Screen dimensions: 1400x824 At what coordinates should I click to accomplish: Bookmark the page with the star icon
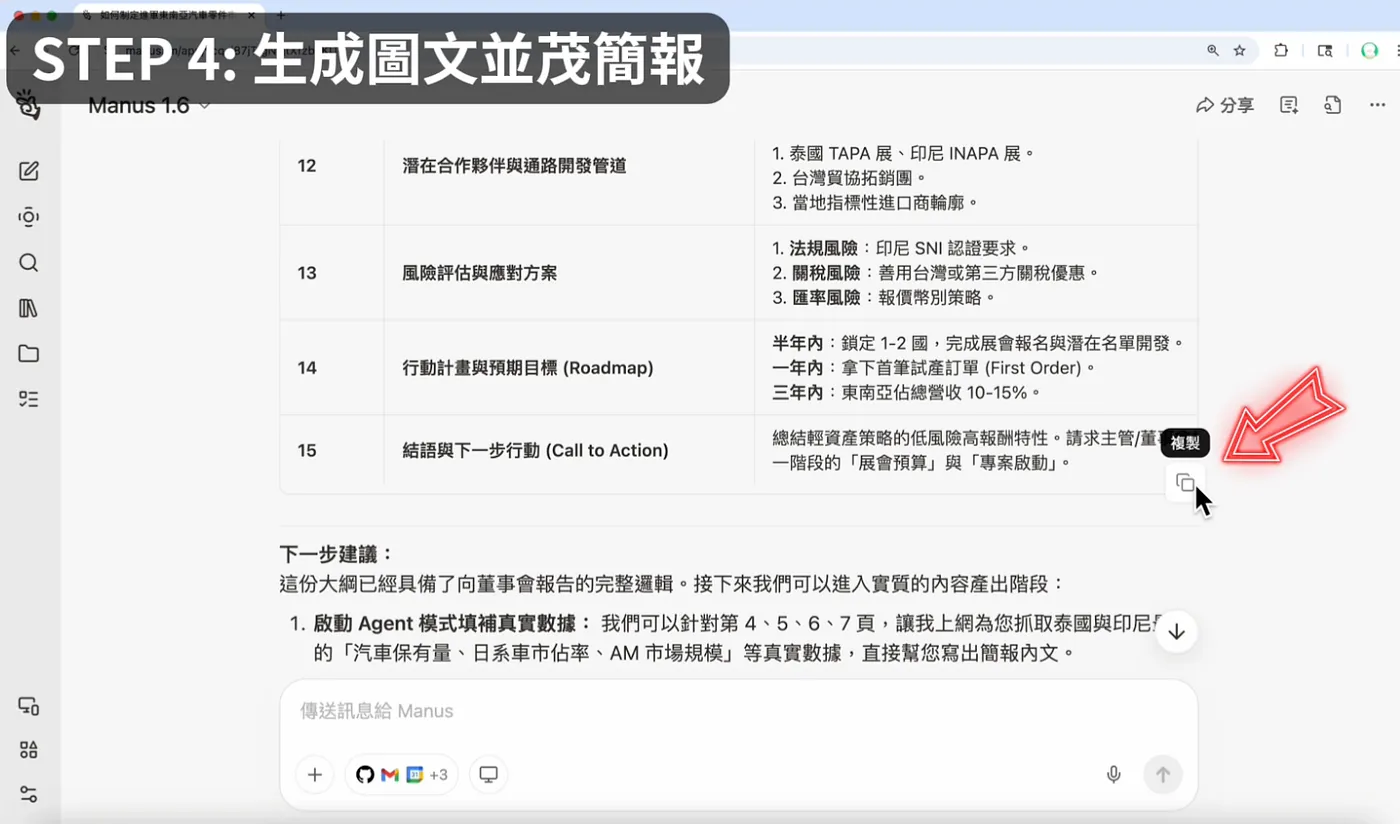[1240, 50]
